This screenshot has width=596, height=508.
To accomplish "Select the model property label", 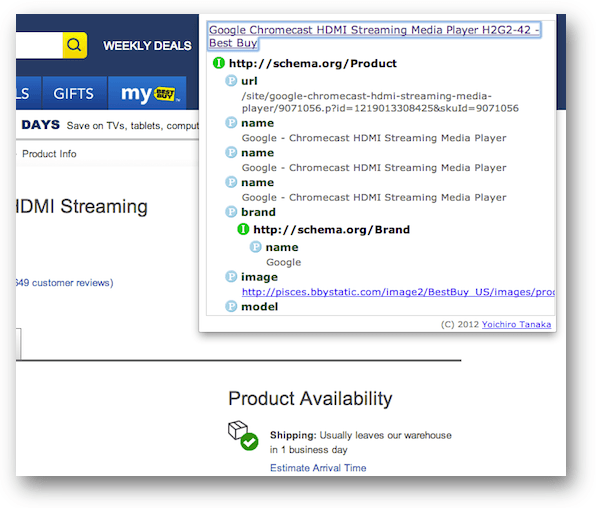I will 259,306.
